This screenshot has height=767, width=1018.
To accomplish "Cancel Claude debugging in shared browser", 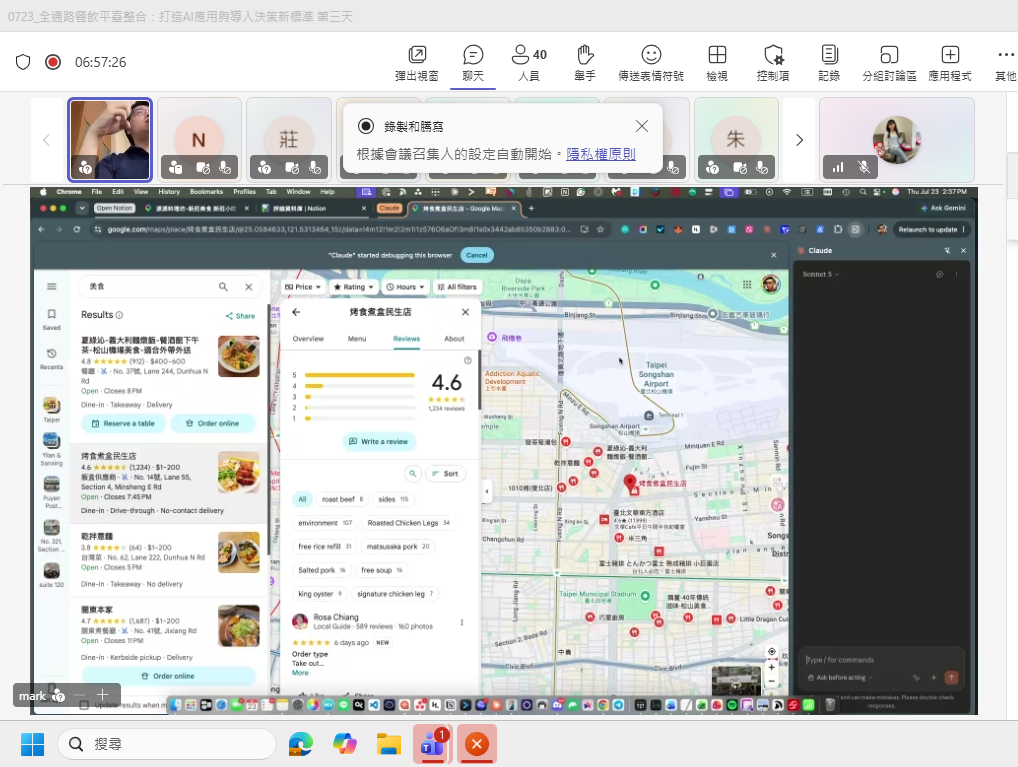I will click(x=477, y=255).
